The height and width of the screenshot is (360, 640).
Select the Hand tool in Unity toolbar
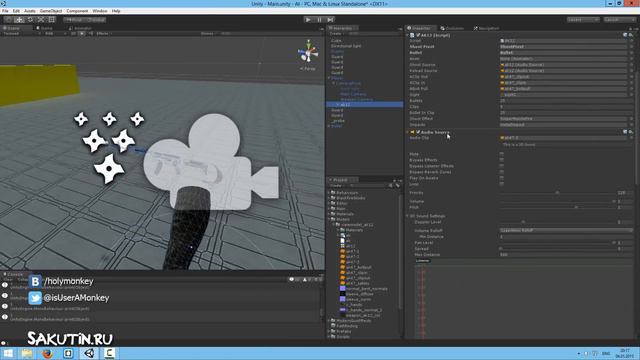[x=8, y=20]
